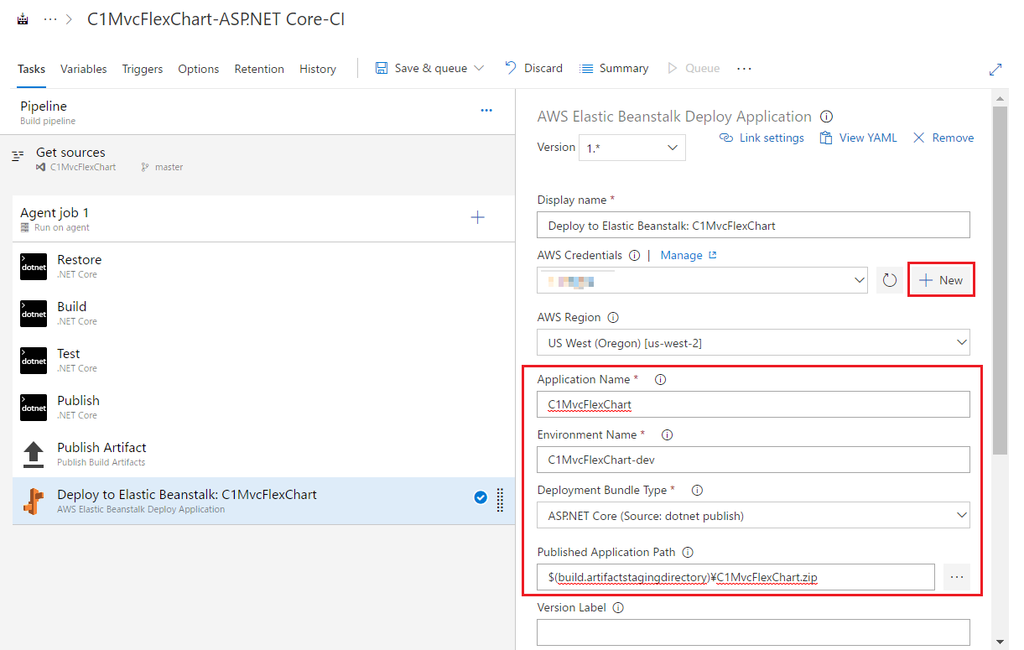Select the Restore dotnet task icon
Viewport: 1024px width, 650px height.
pyautogui.click(x=33, y=267)
